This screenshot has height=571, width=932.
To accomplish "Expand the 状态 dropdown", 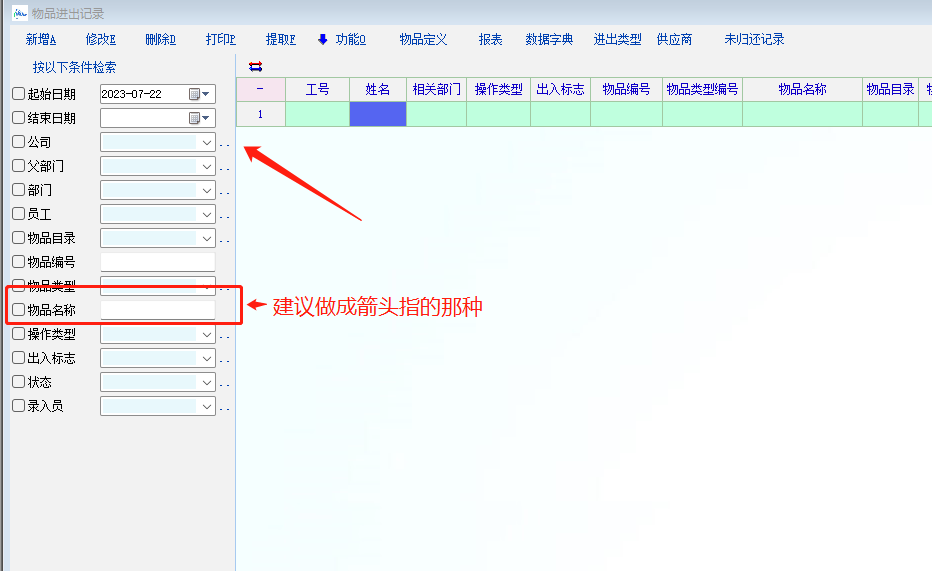I will point(207,382).
